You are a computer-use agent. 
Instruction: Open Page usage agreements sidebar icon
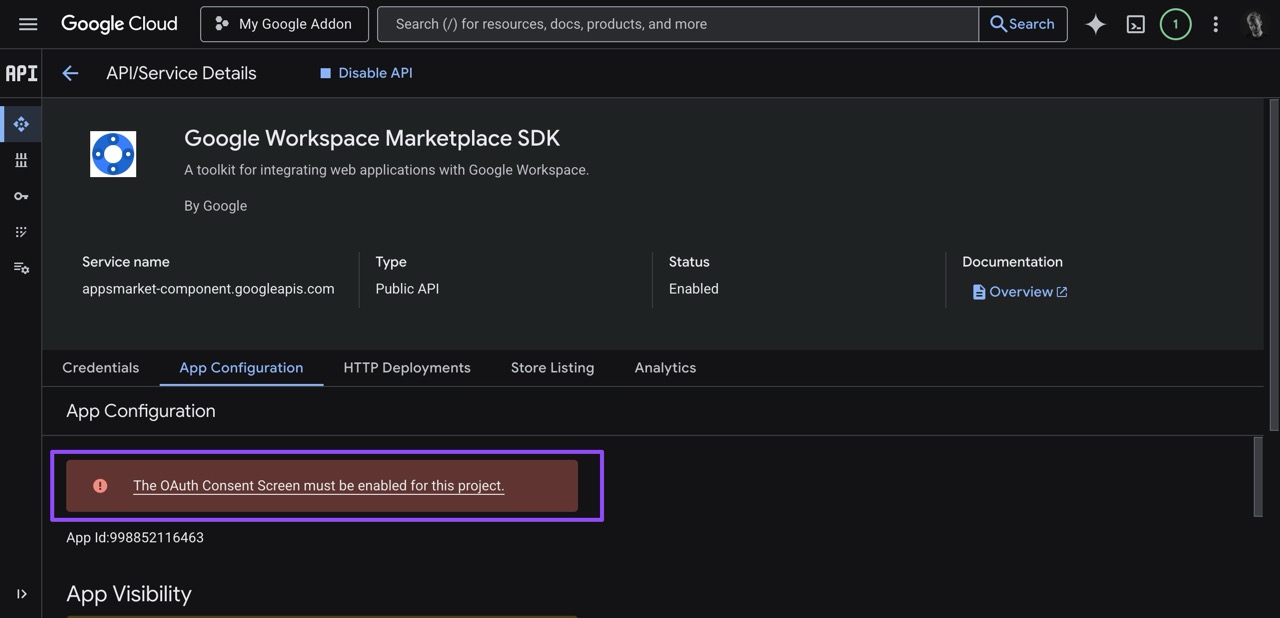pyautogui.click(x=21, y=268)
